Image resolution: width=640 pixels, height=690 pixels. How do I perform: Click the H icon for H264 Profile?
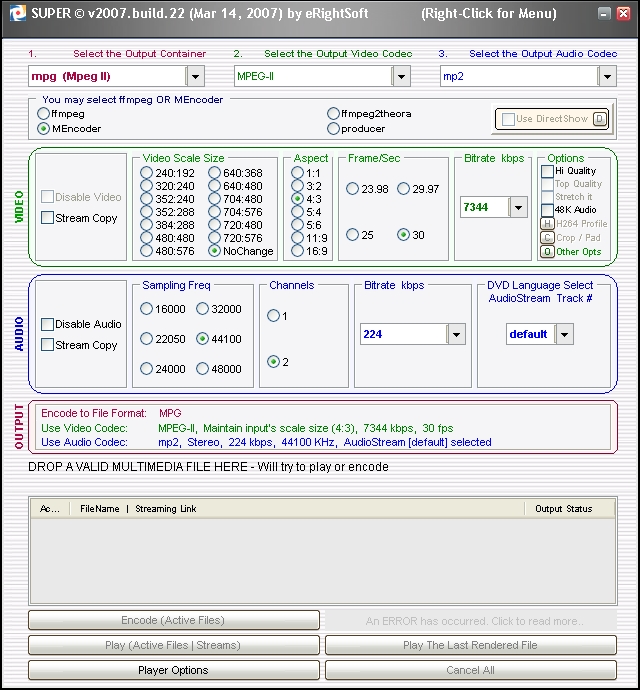click(x=547, y=224)
